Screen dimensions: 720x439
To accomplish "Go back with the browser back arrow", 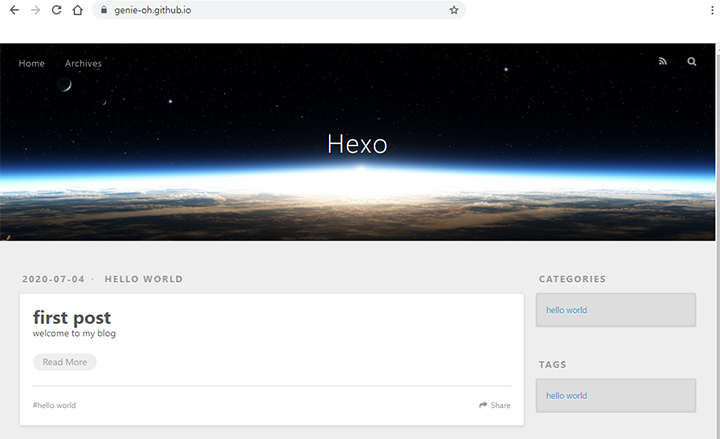I will [x=14, y=10].
